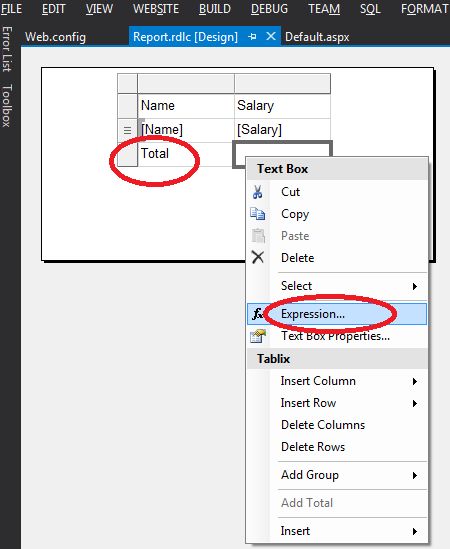
Task: Open the TEAM menu
Action: tap(324, 9)
